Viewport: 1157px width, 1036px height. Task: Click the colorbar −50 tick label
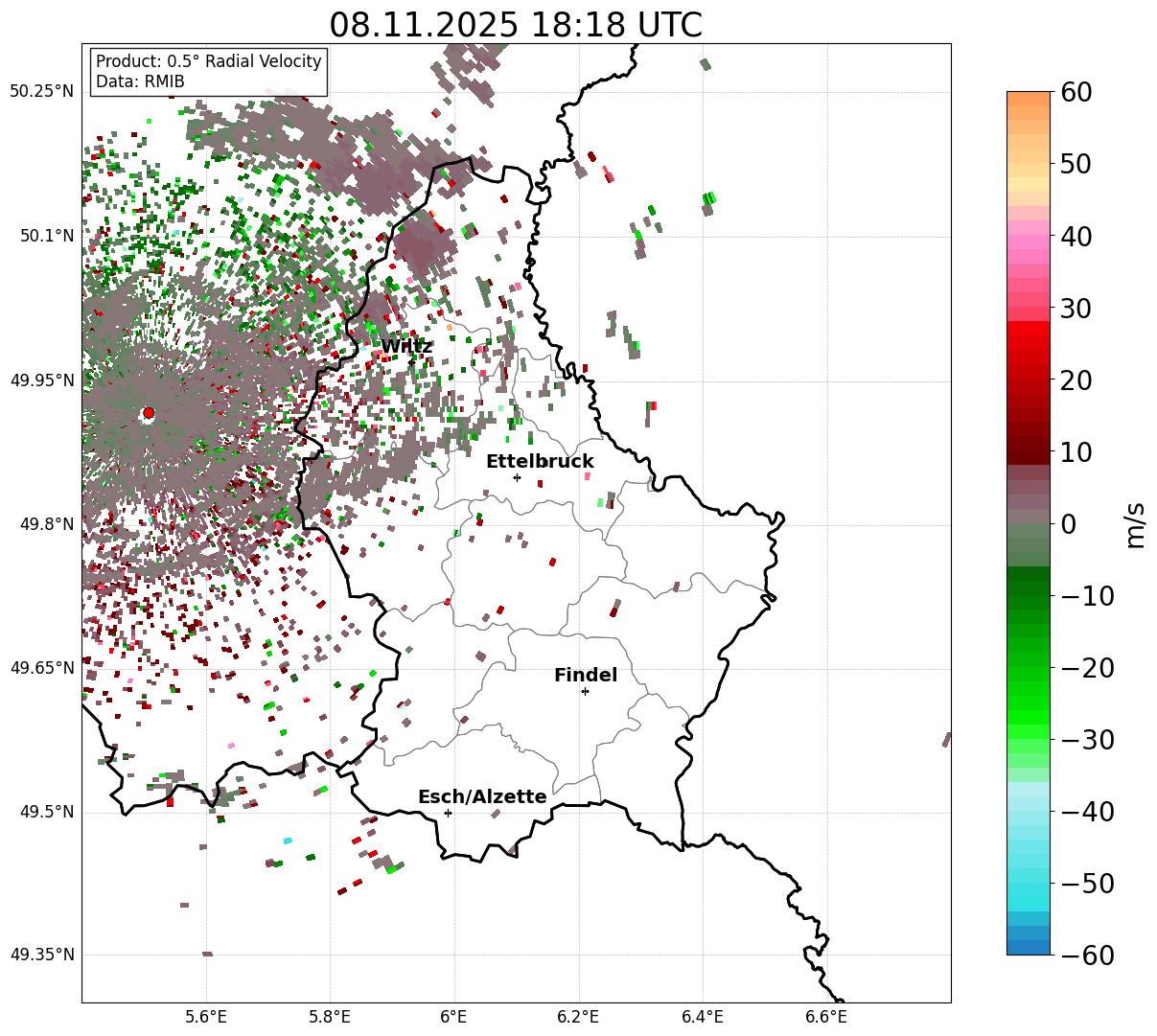pyautogui.click(x=1087, y=883)
